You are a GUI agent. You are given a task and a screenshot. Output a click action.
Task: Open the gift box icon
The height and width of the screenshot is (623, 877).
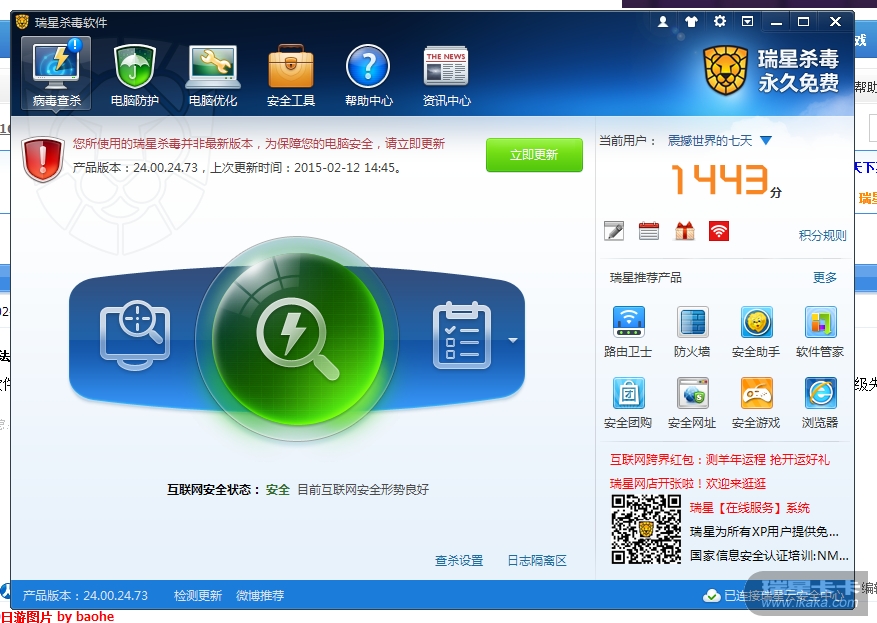pos(685,230)
